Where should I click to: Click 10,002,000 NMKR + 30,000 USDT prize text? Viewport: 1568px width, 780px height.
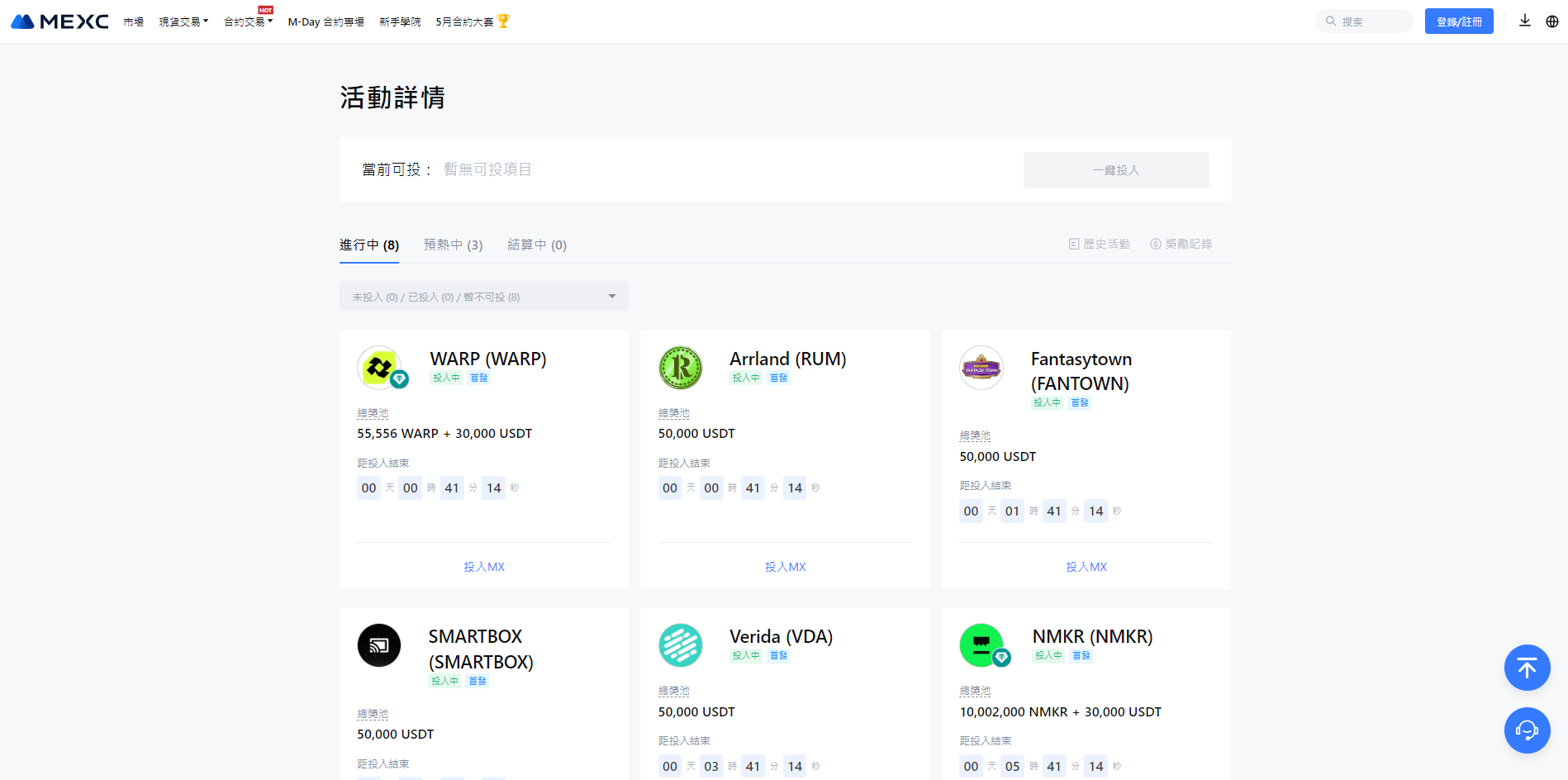click(1060, 711)
